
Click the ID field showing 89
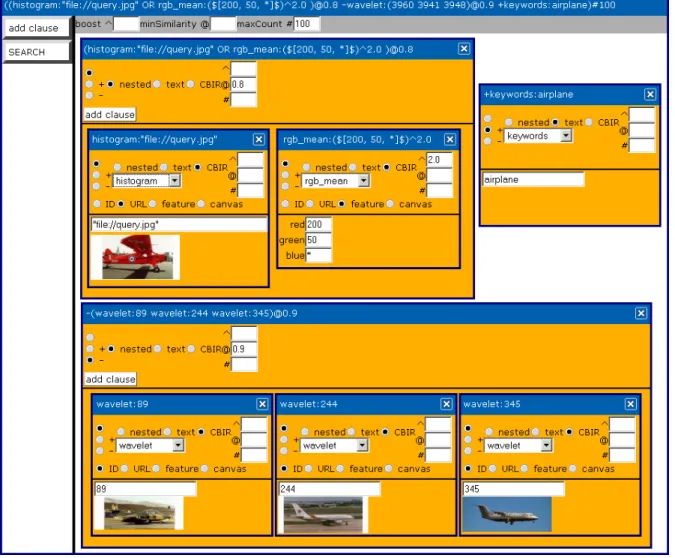(145, 489)
